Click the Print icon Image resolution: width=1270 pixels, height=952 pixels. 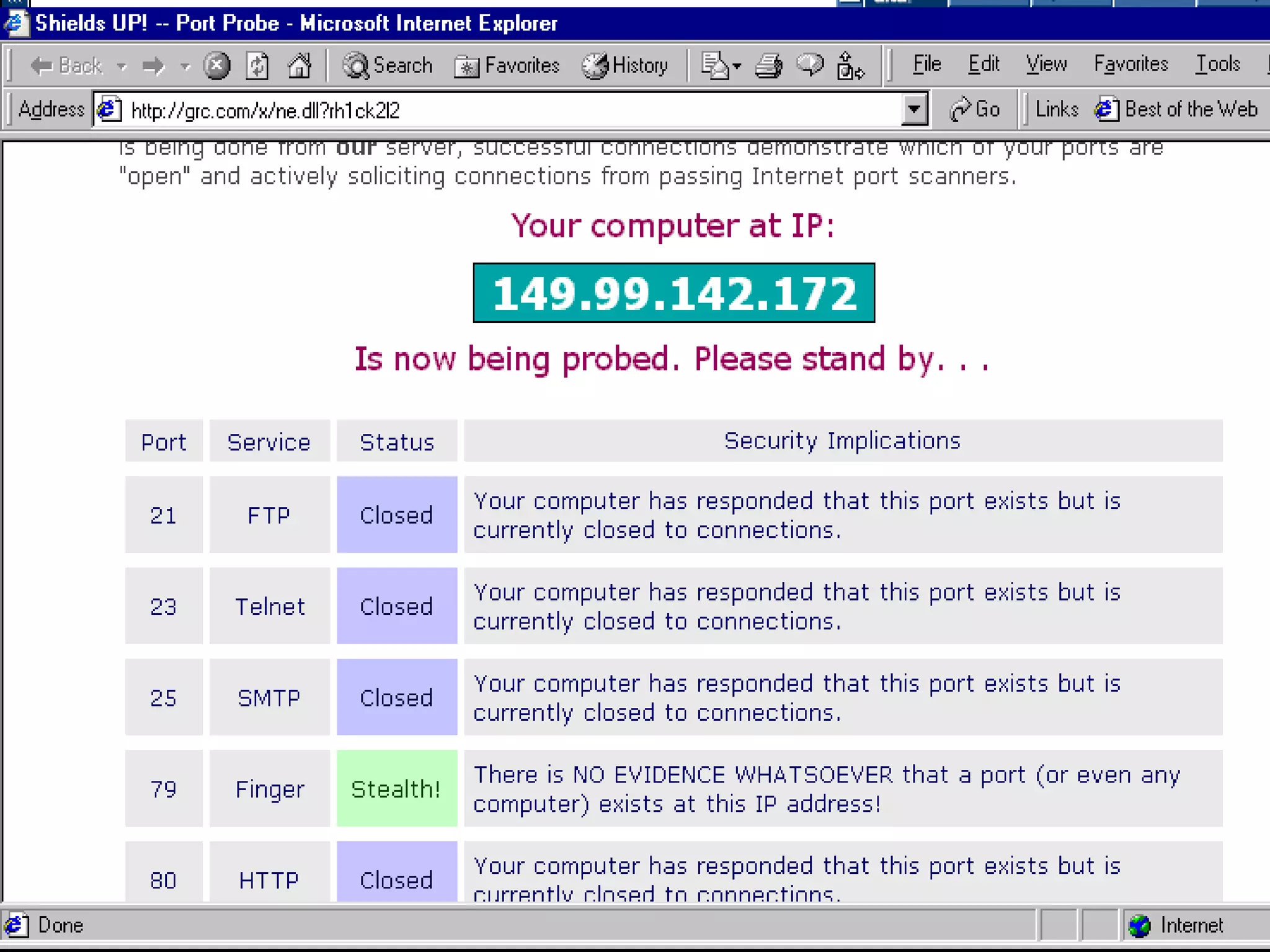click(x=769, y=66)
